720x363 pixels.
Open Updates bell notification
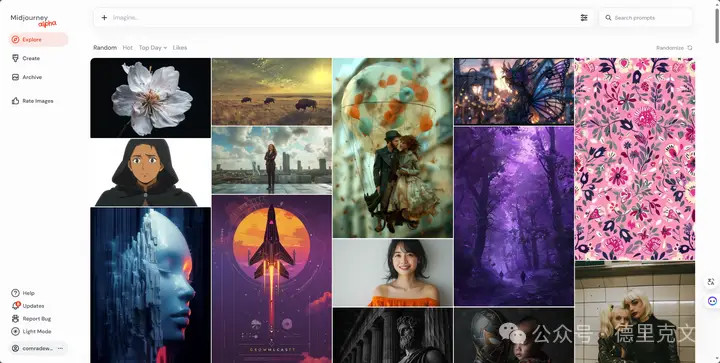(15, 306)
